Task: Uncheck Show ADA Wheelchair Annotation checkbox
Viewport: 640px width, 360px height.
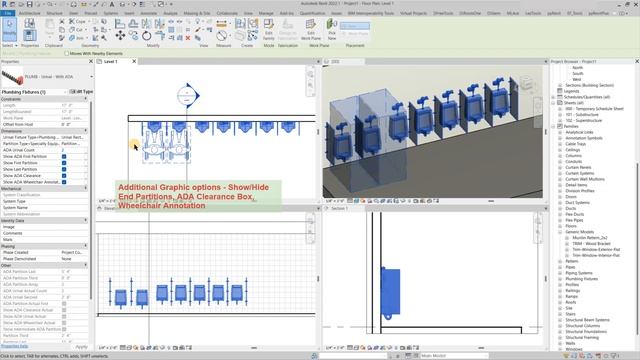Action: tap(64, 182)
